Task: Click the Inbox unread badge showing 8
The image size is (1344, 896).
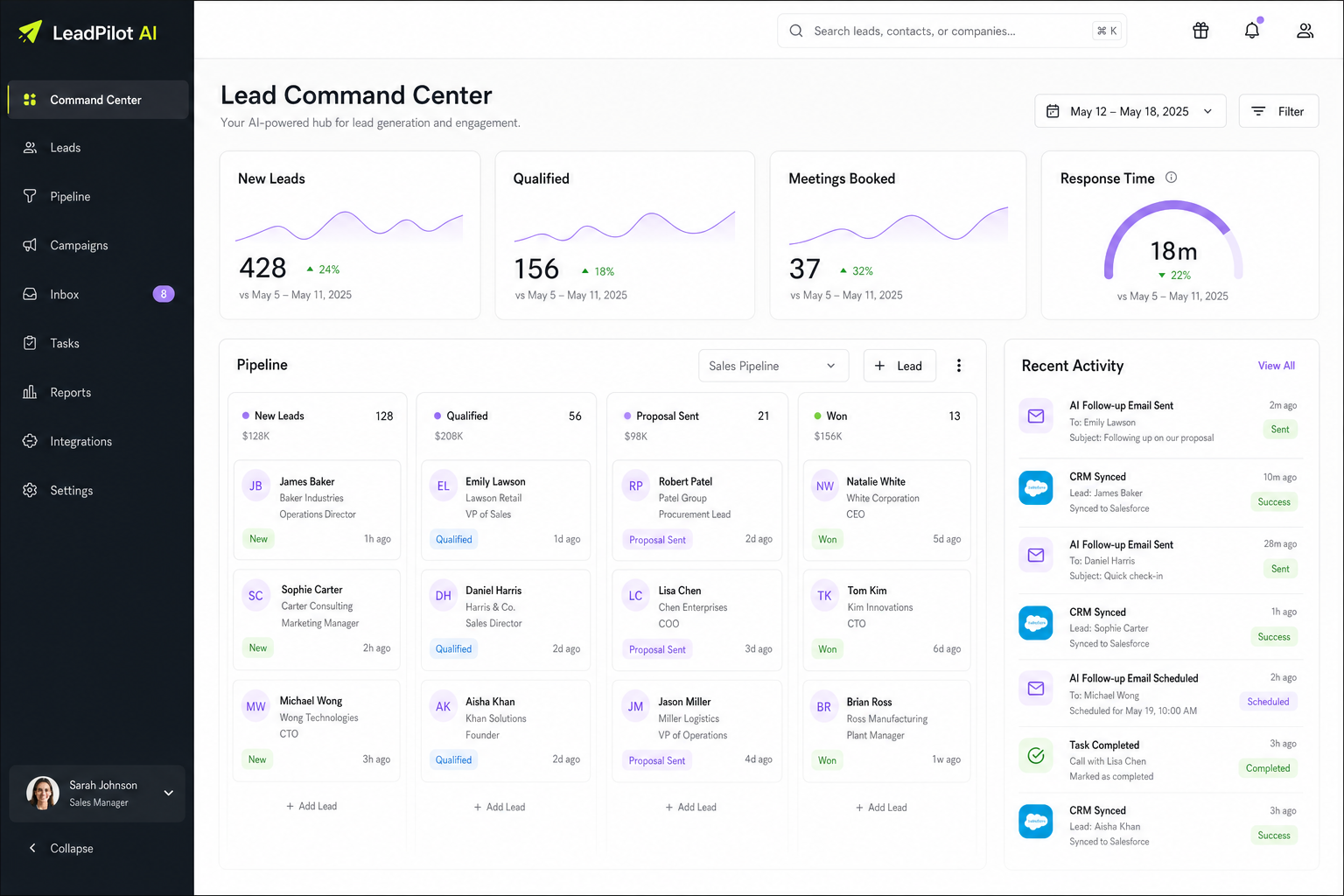Action: coord(164,294)
